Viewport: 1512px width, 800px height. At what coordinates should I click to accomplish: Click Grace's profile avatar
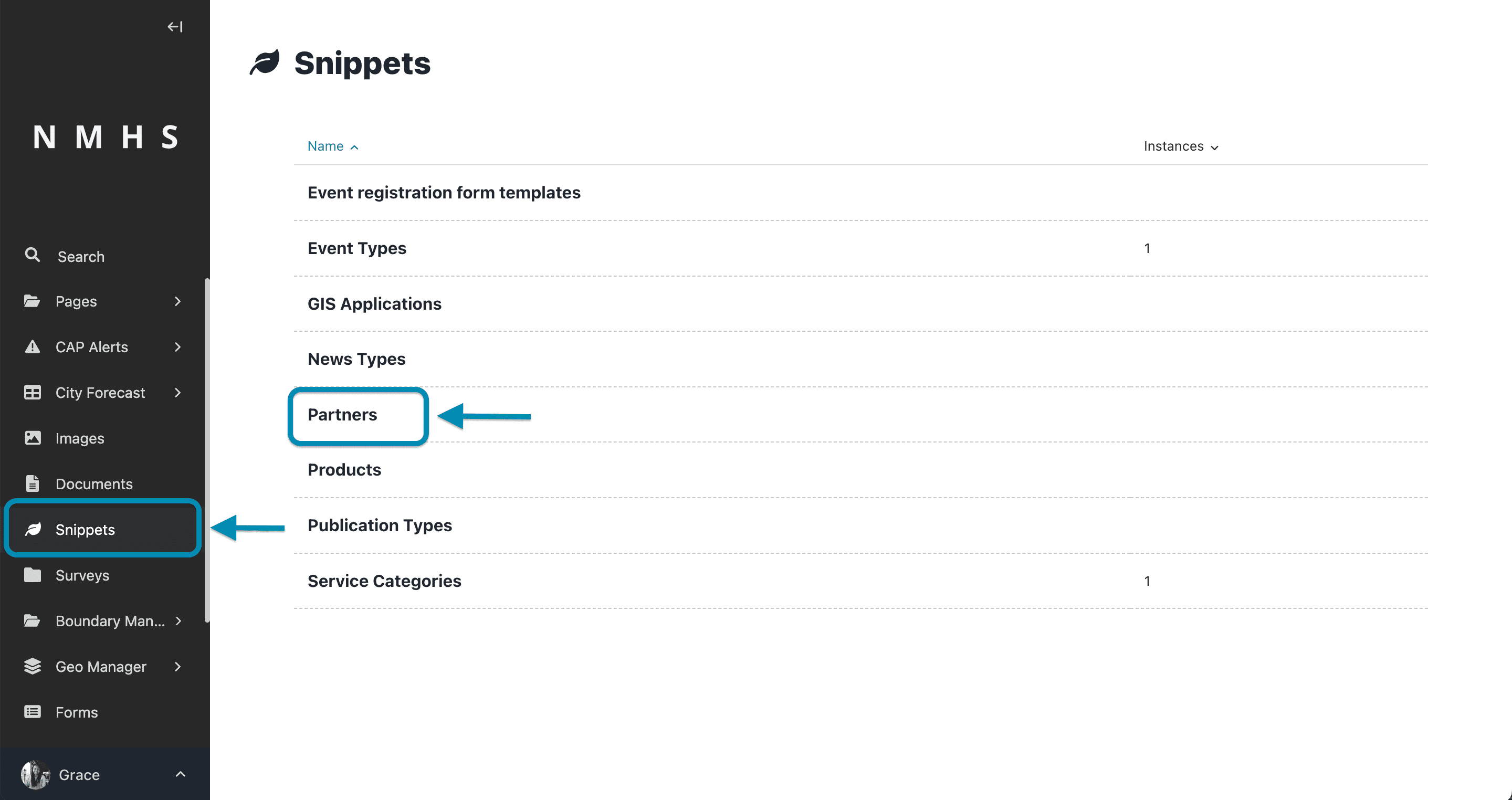[35, 775]
